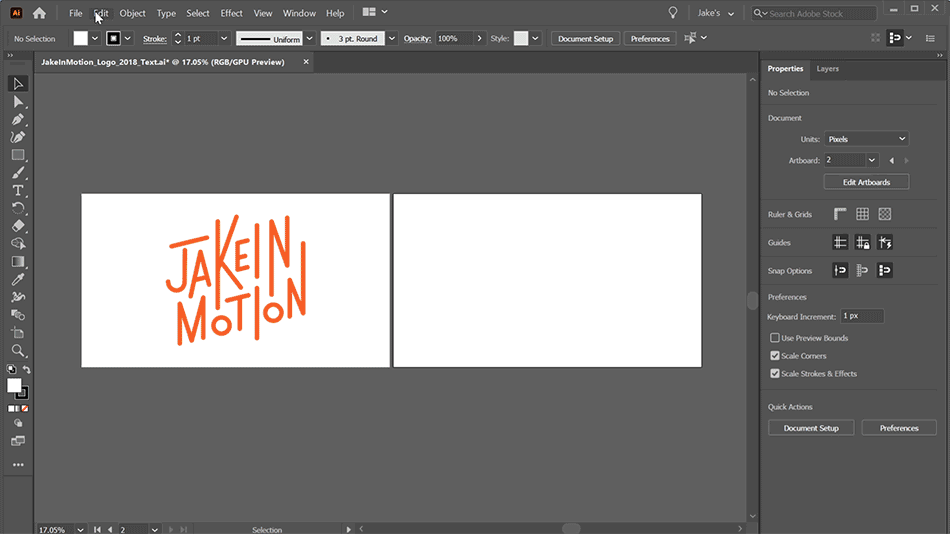Open the workspace switcher dropdown
Image resolution: width=950 pixels, height=534 pixels.
(374, 12)
